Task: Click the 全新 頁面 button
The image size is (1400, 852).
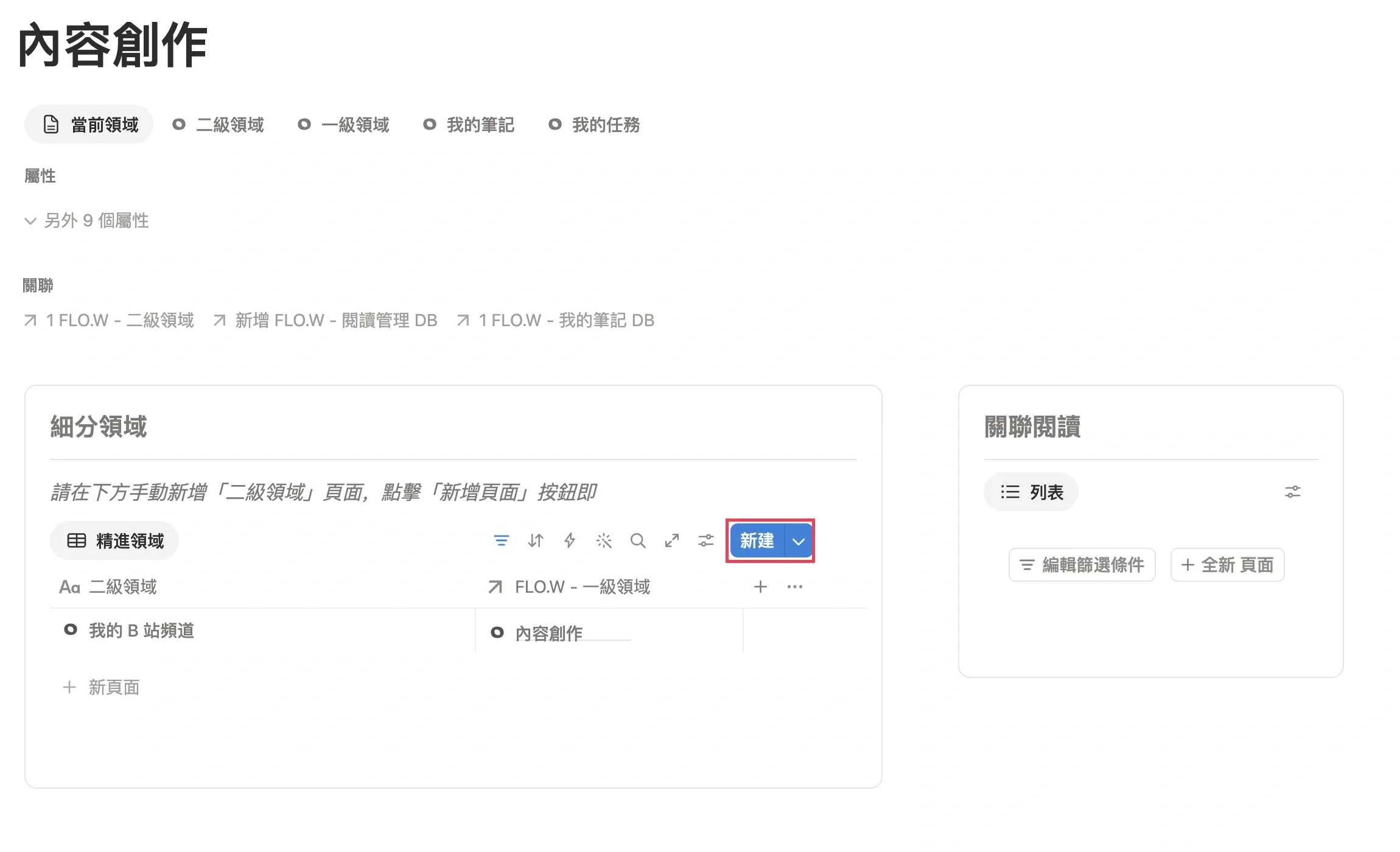Action: [1228, 565]
